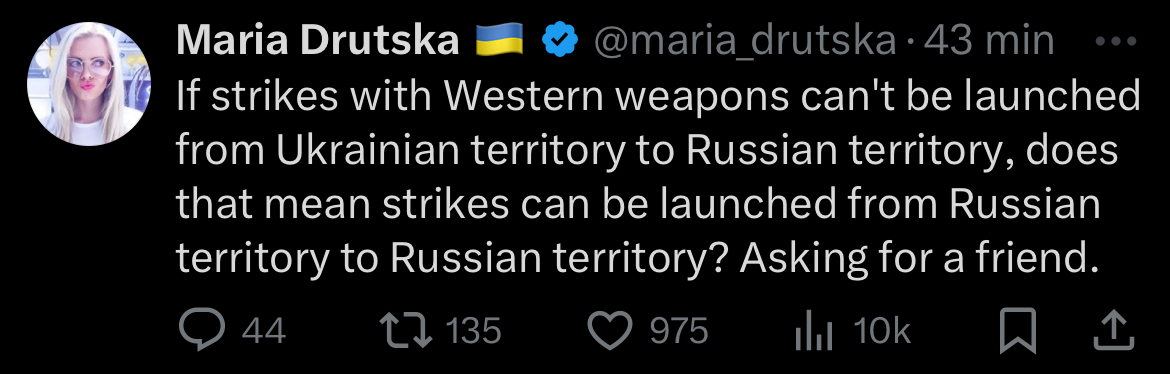Screen dimensions: 1170x374
Task: Click the 975 likes count
Action: [678, 331]
